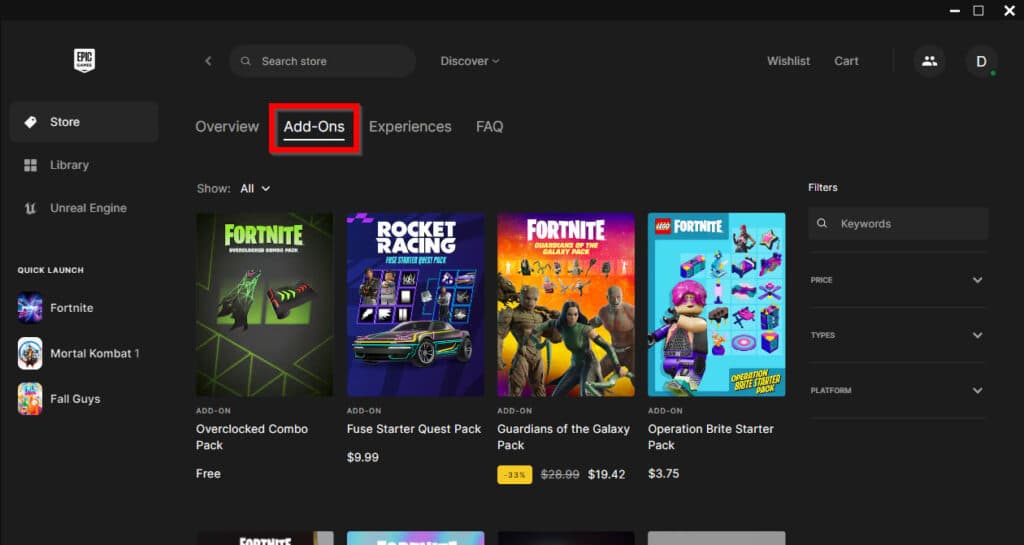Screen dimensions: 1024x545
Task: Click the Epic Games logo
Action: [x=84, y=61]
